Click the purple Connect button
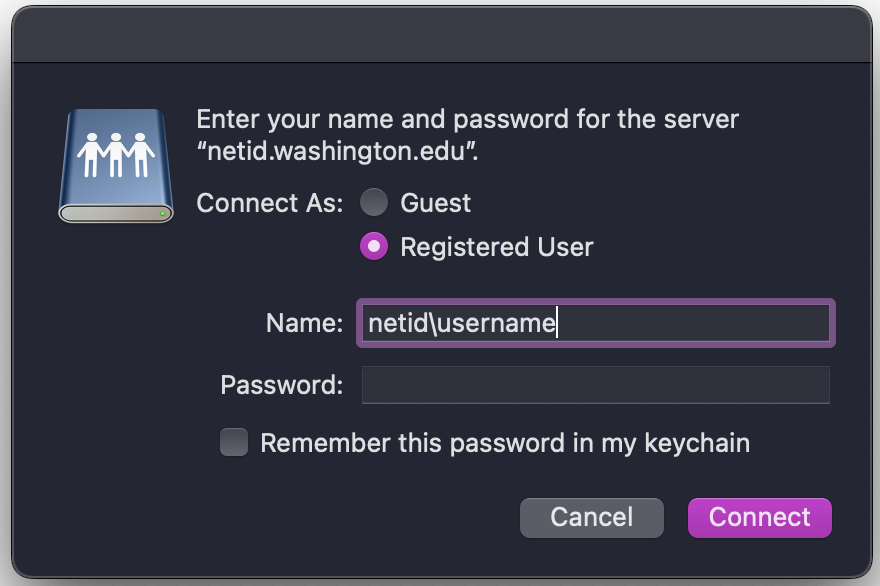The width and height of the screenshot is (880, 586). (759, 518)
